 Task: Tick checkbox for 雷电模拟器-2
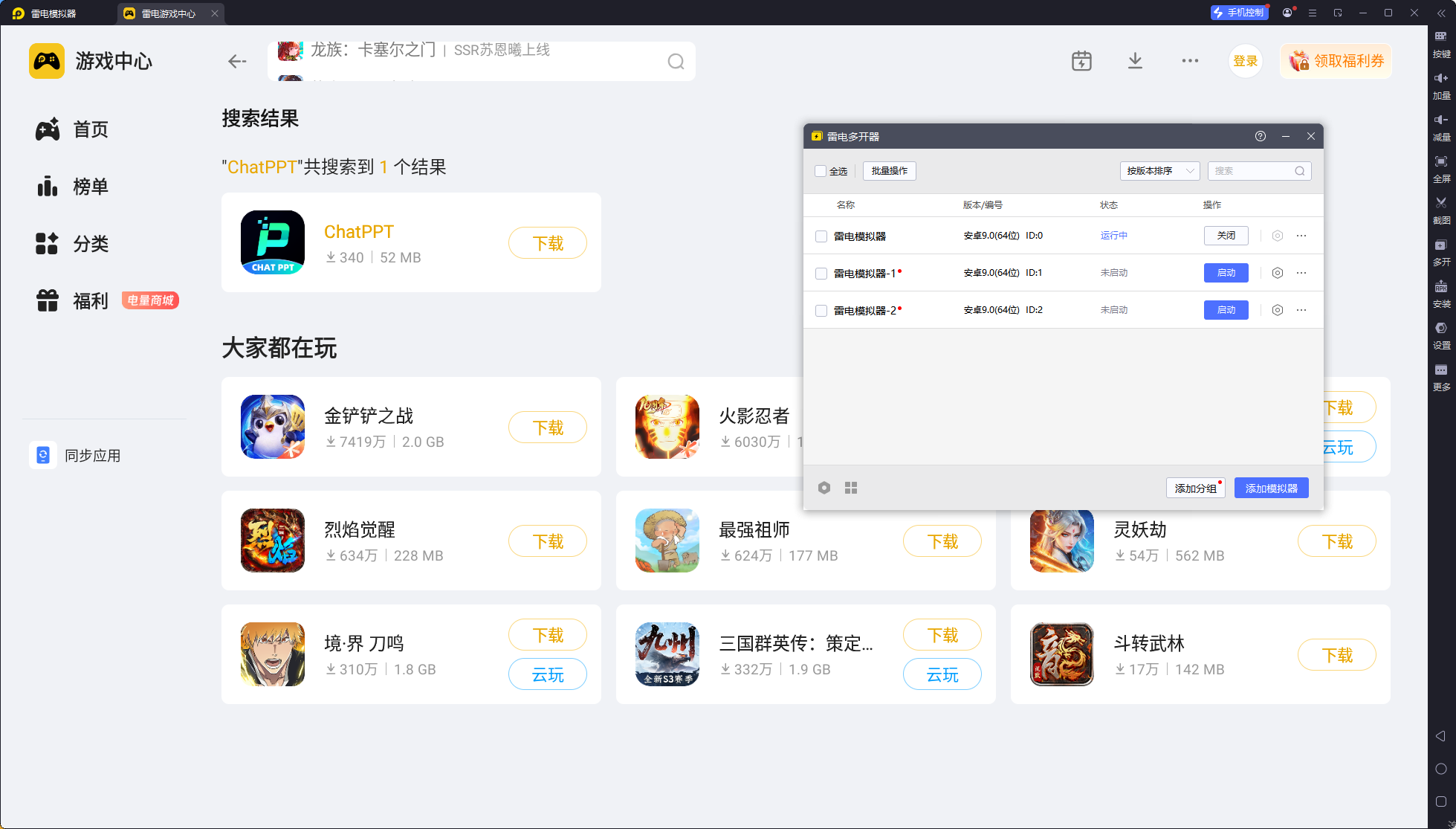[x=821, y=310]
